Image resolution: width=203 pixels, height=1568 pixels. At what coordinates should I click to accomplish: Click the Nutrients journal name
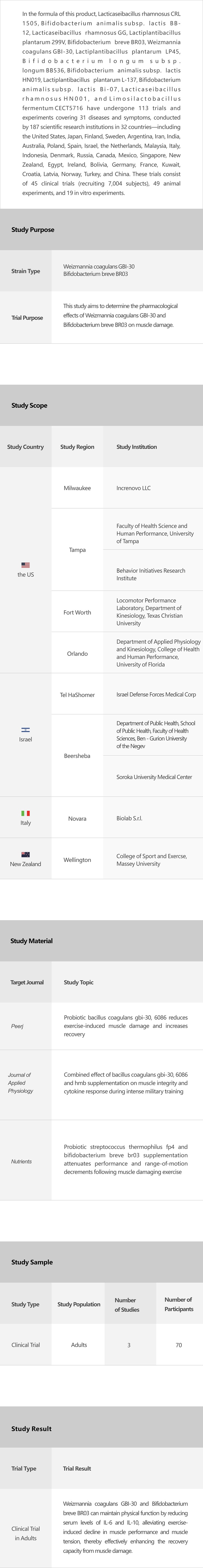(x=21, y=1161)
